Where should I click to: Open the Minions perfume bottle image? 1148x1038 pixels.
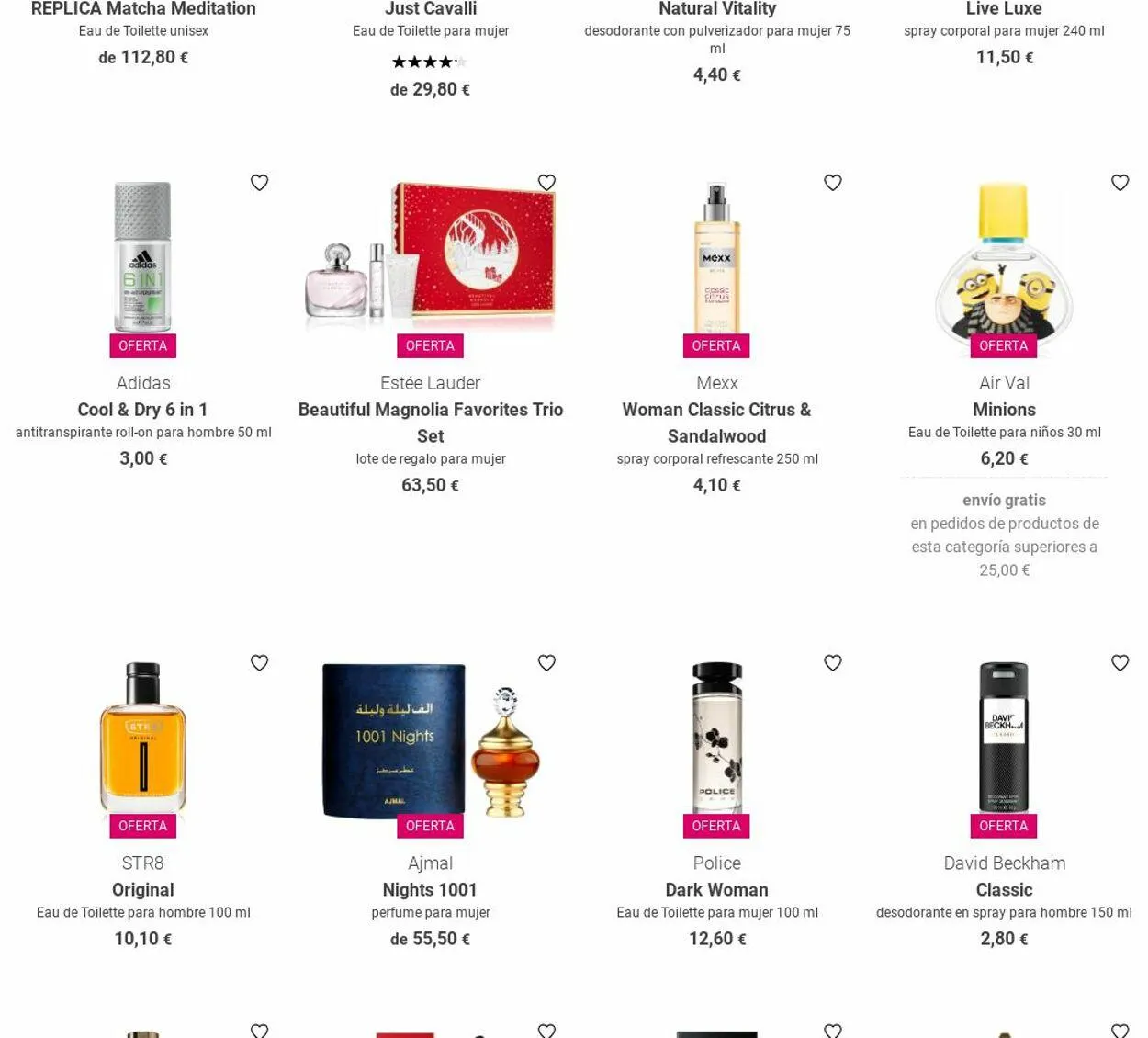coord(1004,258)
